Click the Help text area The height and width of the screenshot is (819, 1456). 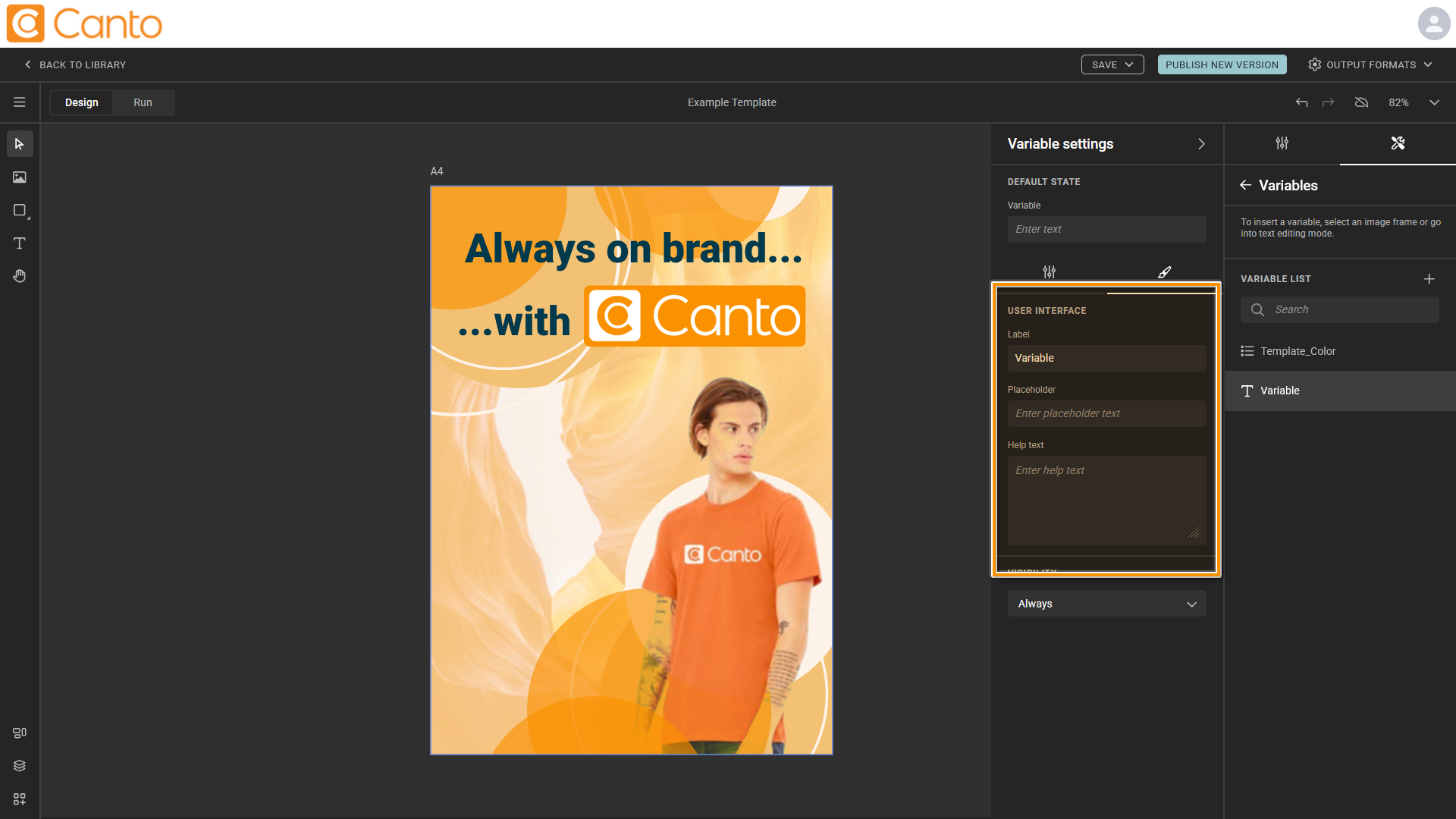[1106, 500]
